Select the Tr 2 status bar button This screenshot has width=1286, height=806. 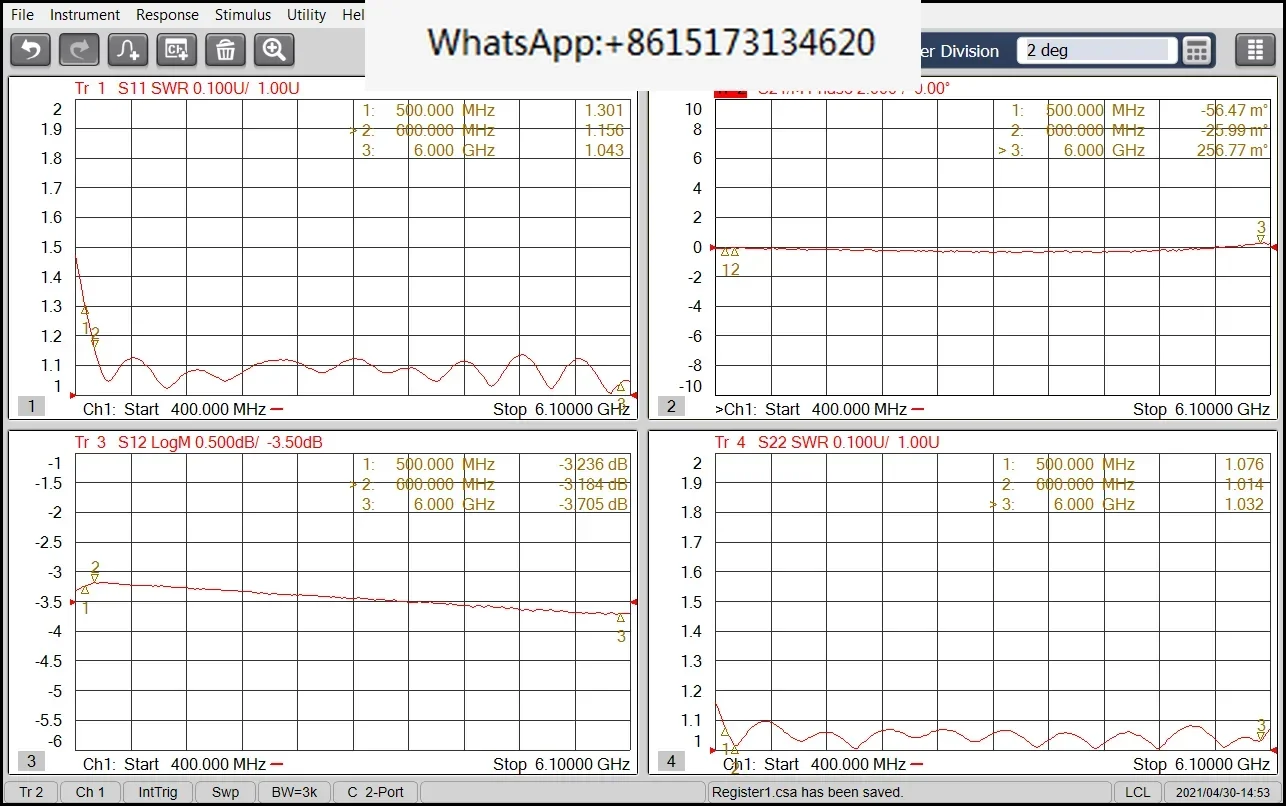click(31, 792)
